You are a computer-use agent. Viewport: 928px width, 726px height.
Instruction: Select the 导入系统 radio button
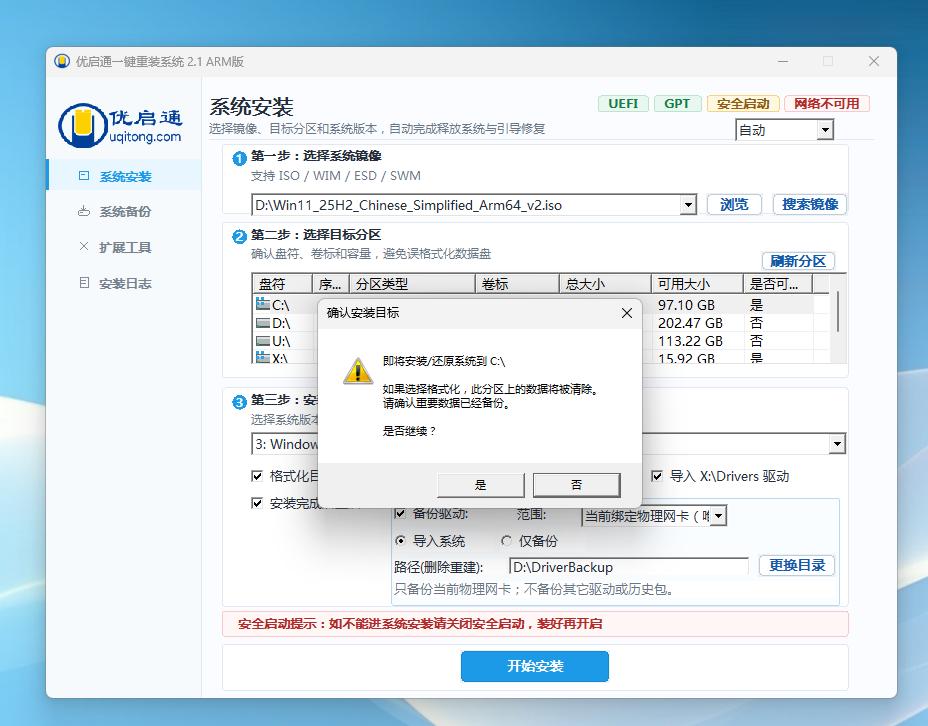(400, 540)
